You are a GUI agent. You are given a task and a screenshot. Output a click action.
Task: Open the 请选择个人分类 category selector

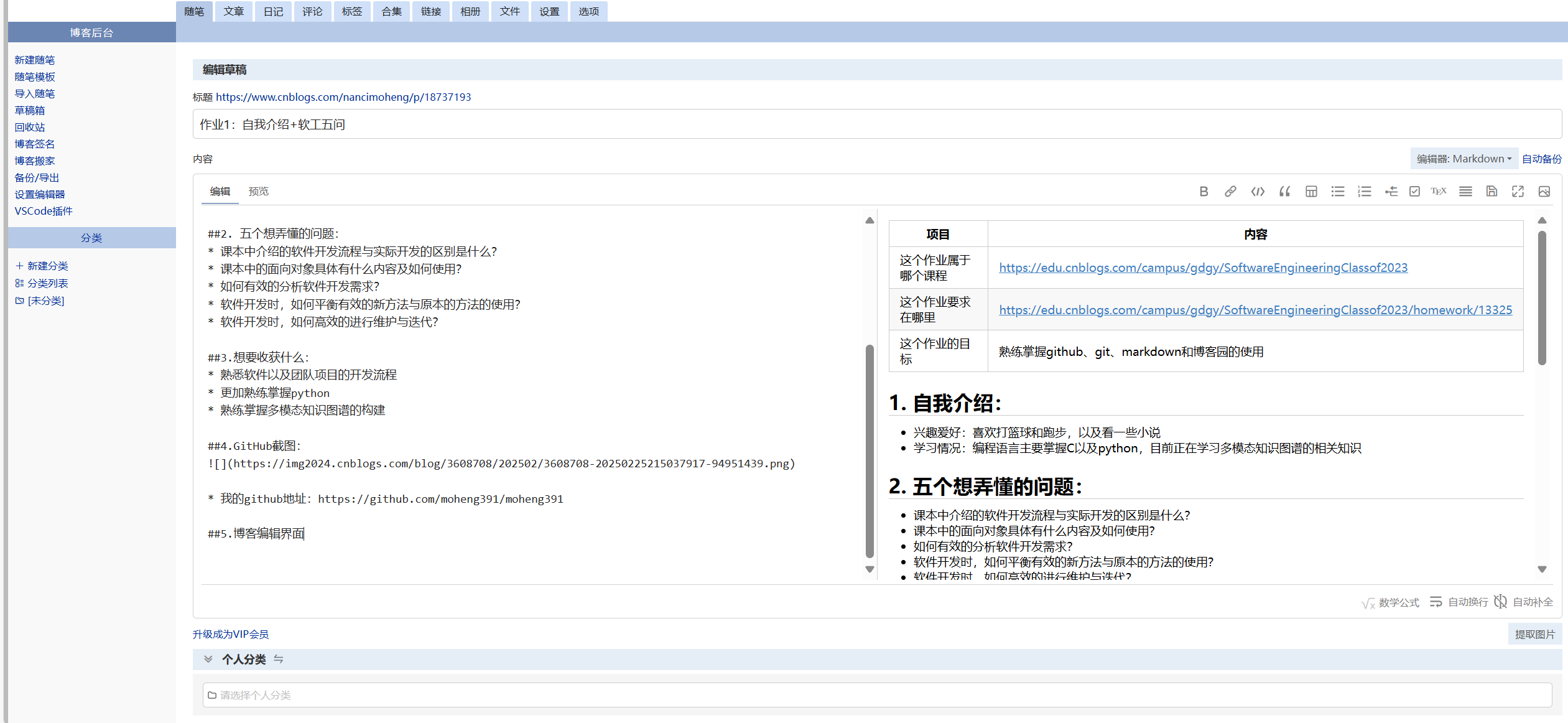coord(877,695)
